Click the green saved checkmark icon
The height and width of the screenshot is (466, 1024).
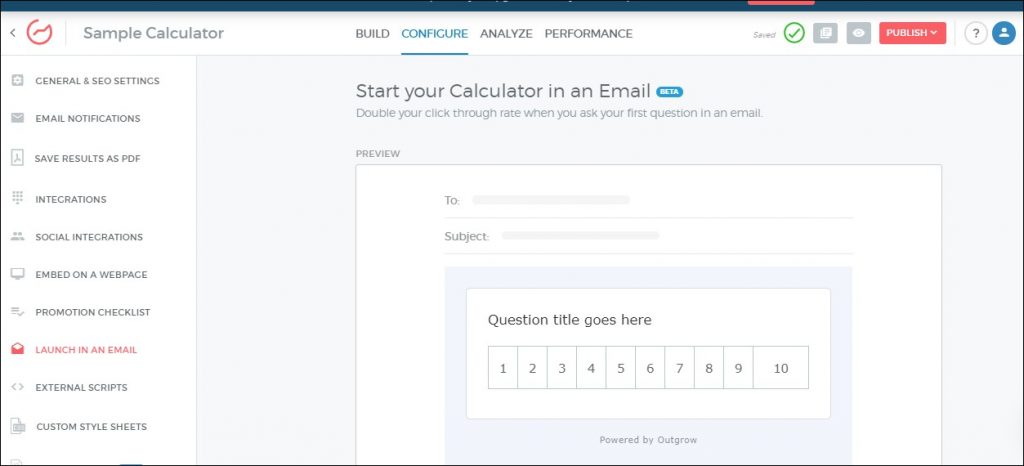click(x=794, y=33)
